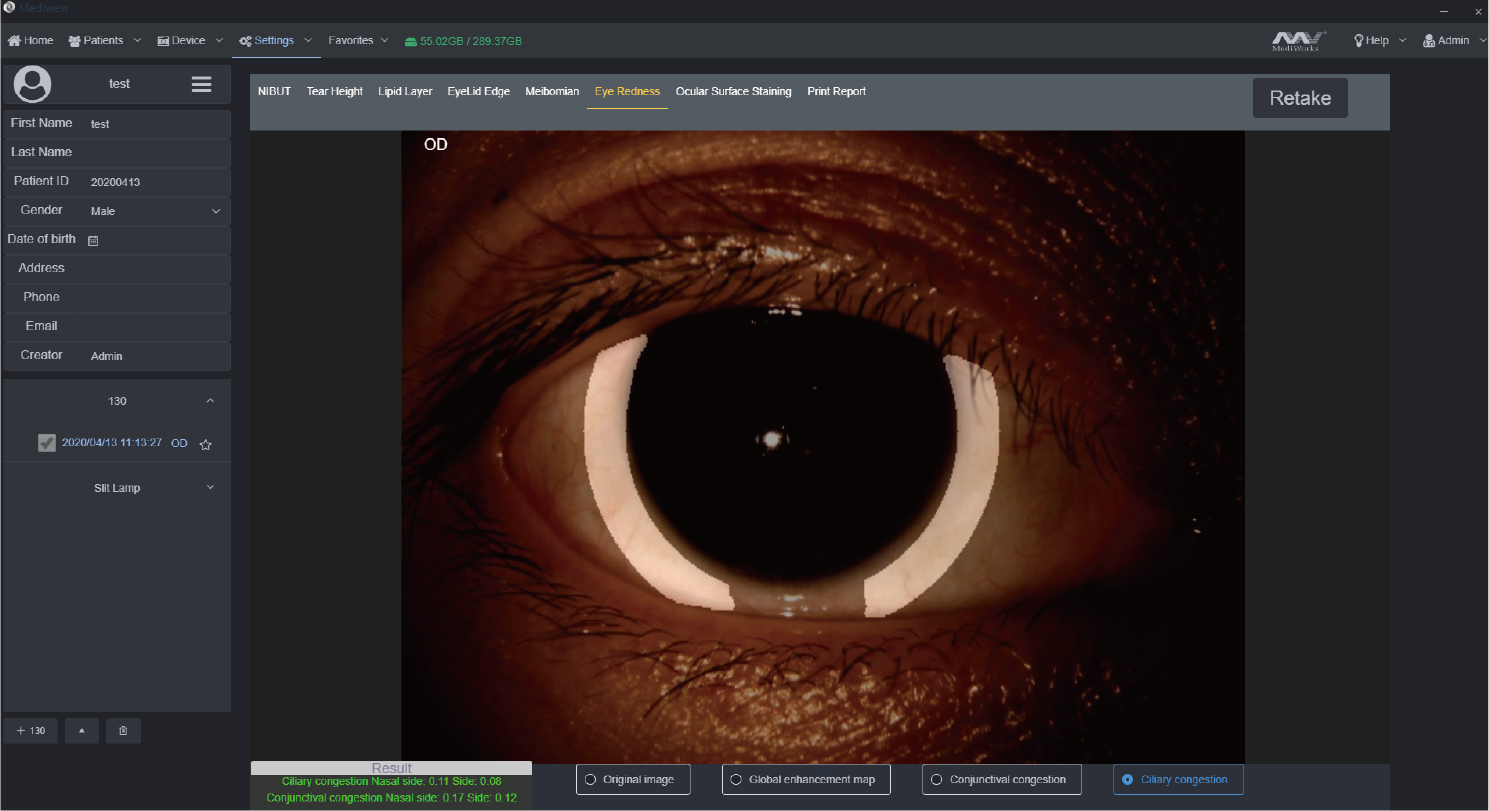1489x811 pixels.
Task: Click the MediWorks logo
Action: pos(1299,41)
